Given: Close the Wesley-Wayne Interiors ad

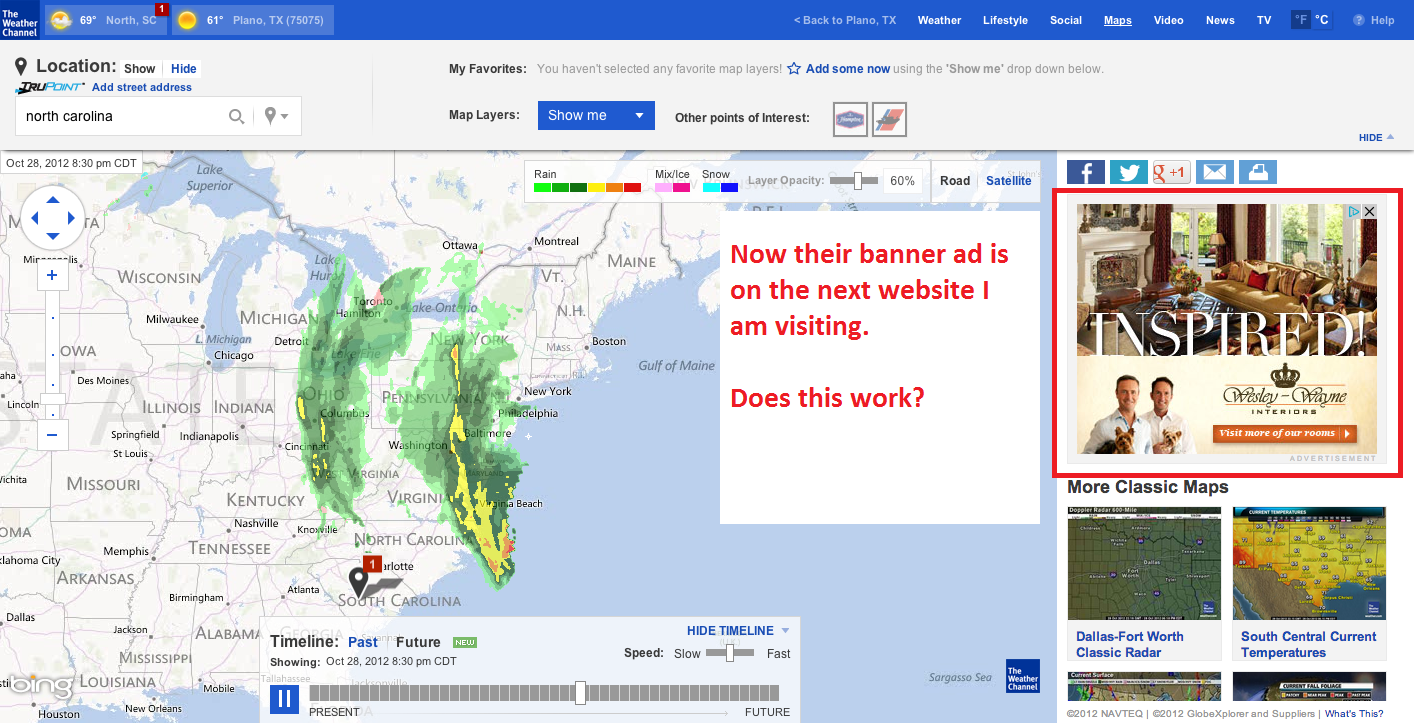Looking at the screenshot, I should tap(1369, 212).
